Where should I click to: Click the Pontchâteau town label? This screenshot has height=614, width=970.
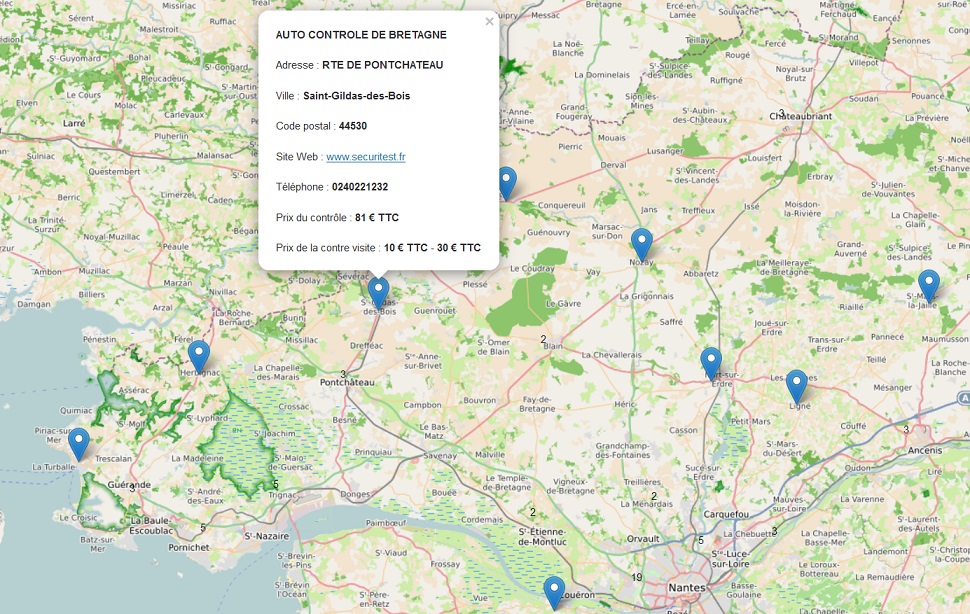click(x=347, y=383)
